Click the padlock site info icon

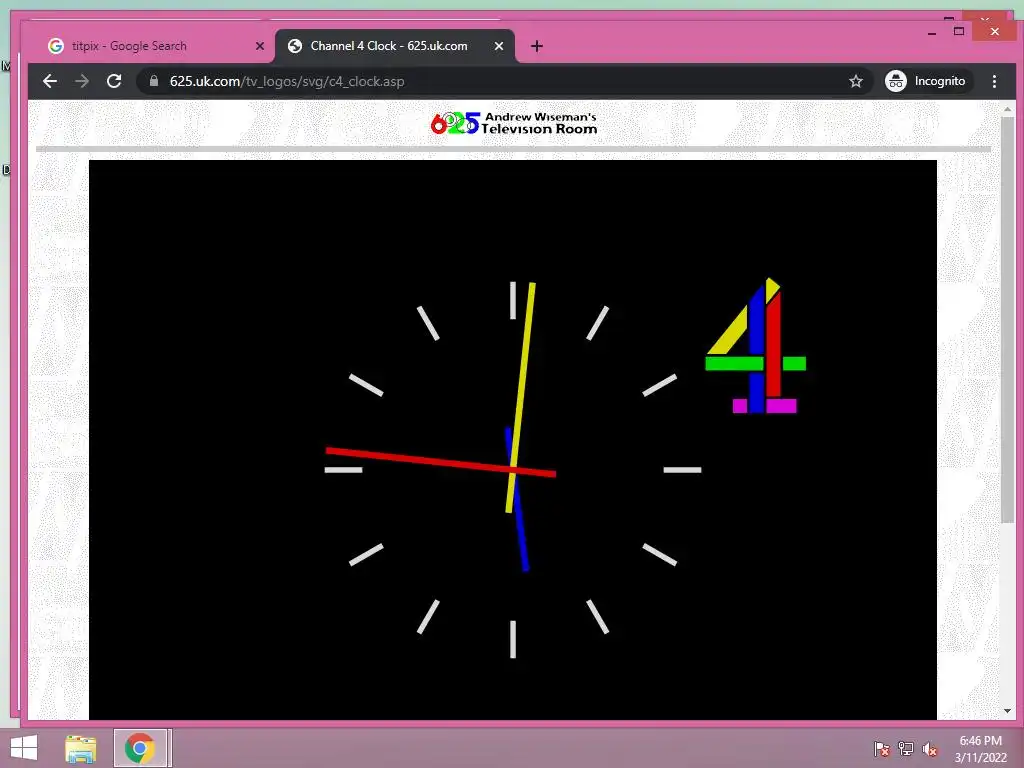click(x=154, y=81)
